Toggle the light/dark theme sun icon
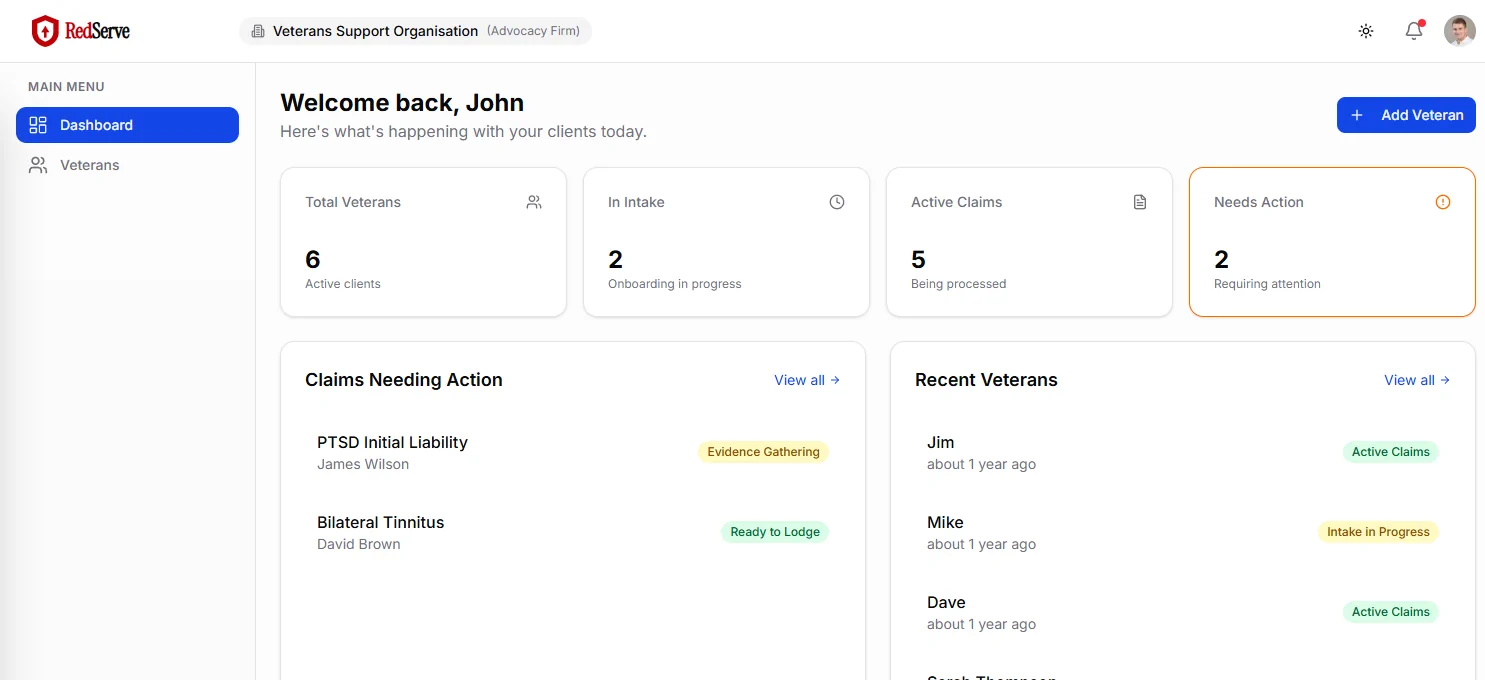 click(x=1366, y=31)
